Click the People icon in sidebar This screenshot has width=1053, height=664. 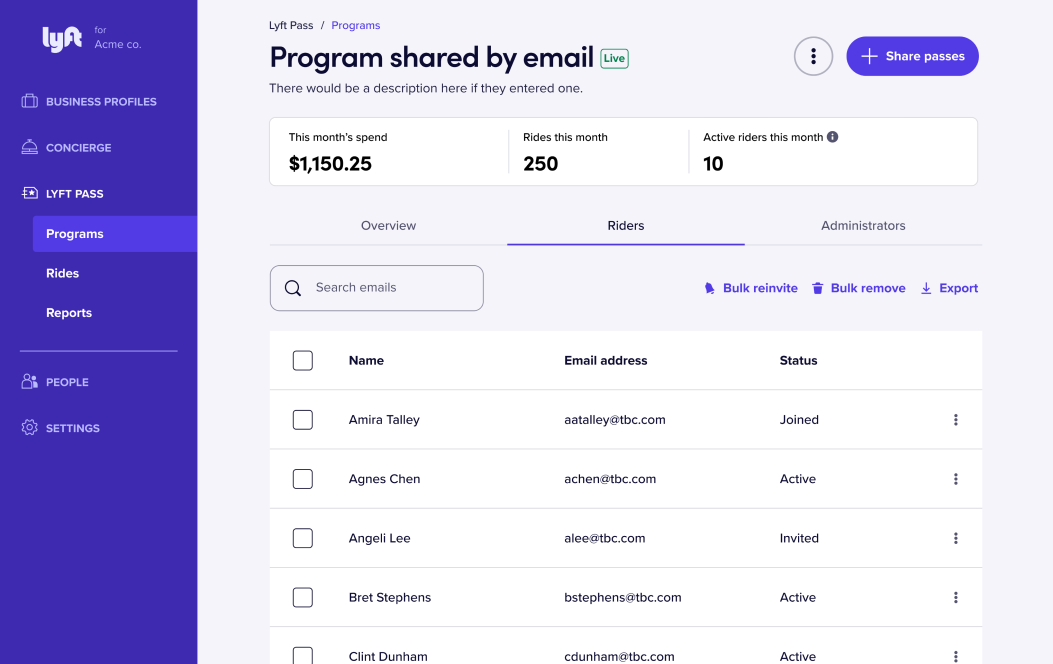tap(30, 382)
